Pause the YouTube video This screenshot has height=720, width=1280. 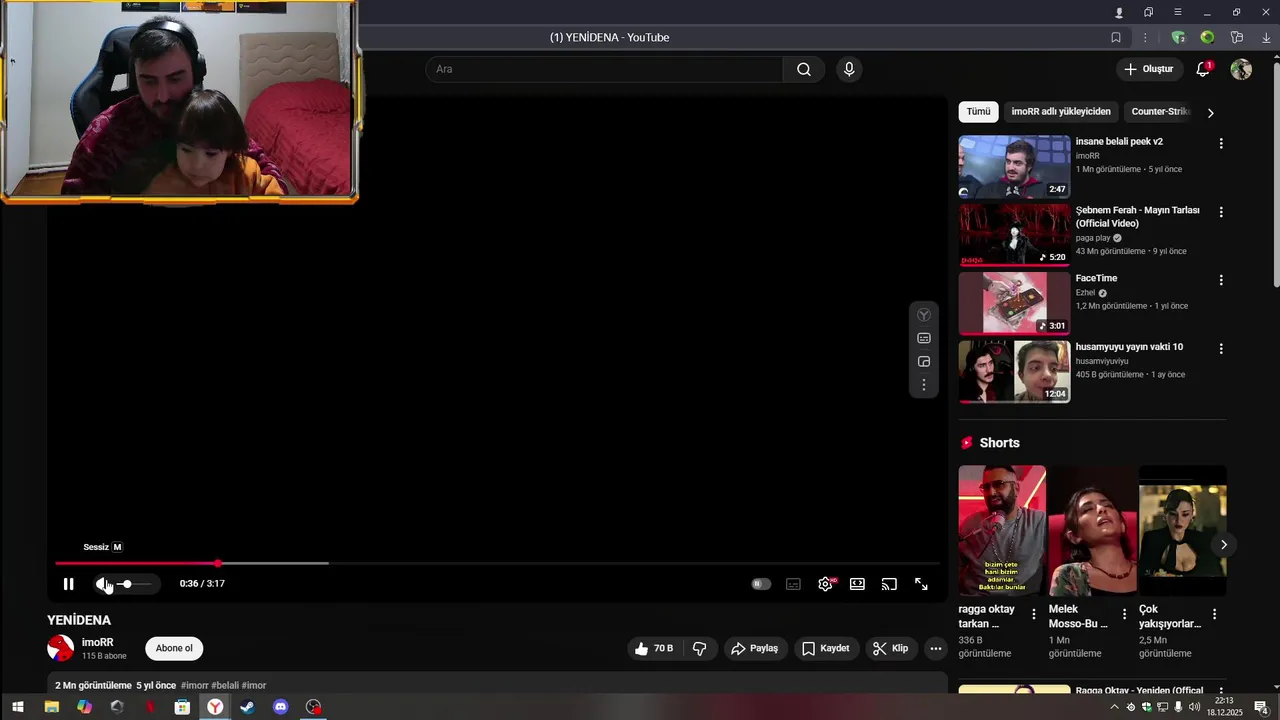point(68,584)
